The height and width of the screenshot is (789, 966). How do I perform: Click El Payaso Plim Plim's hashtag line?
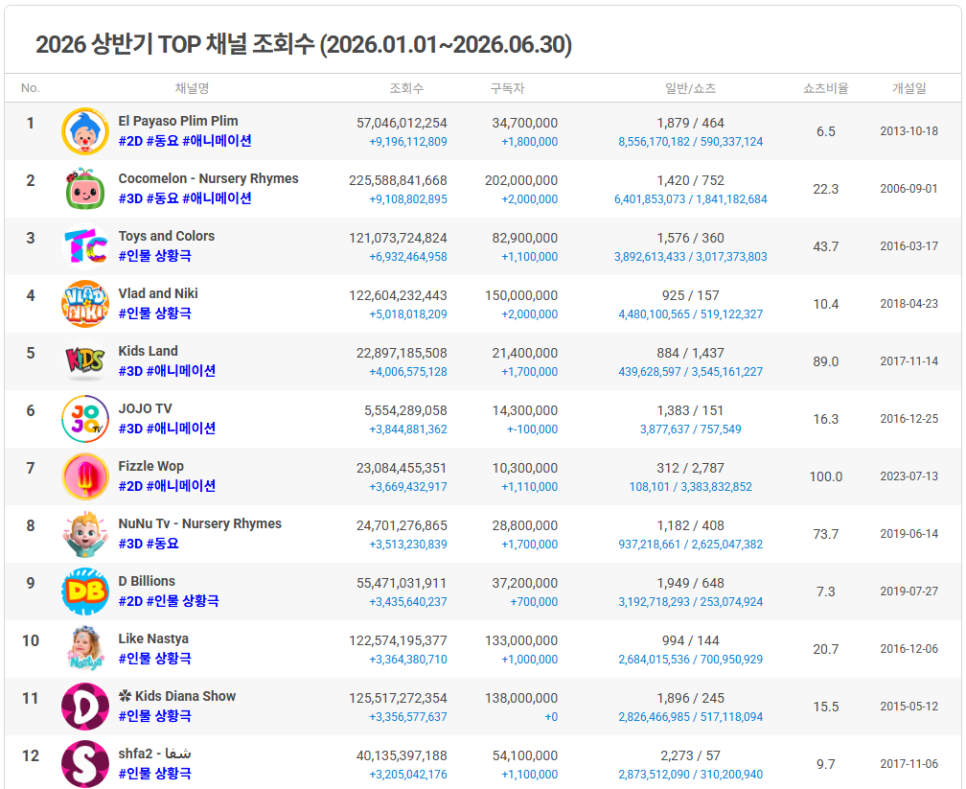click(x=185, y=141)
